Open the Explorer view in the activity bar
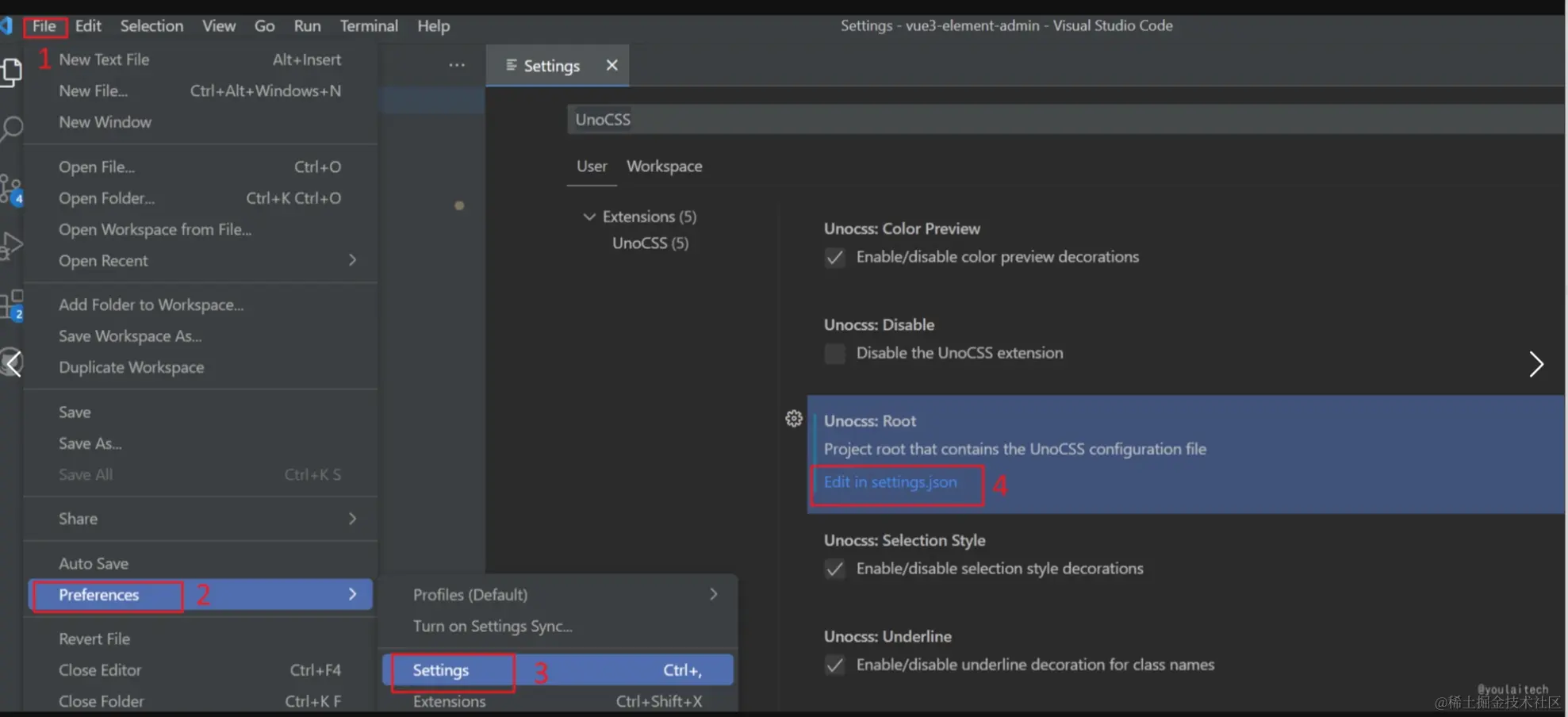1568x717 pixels. [11, 71]
